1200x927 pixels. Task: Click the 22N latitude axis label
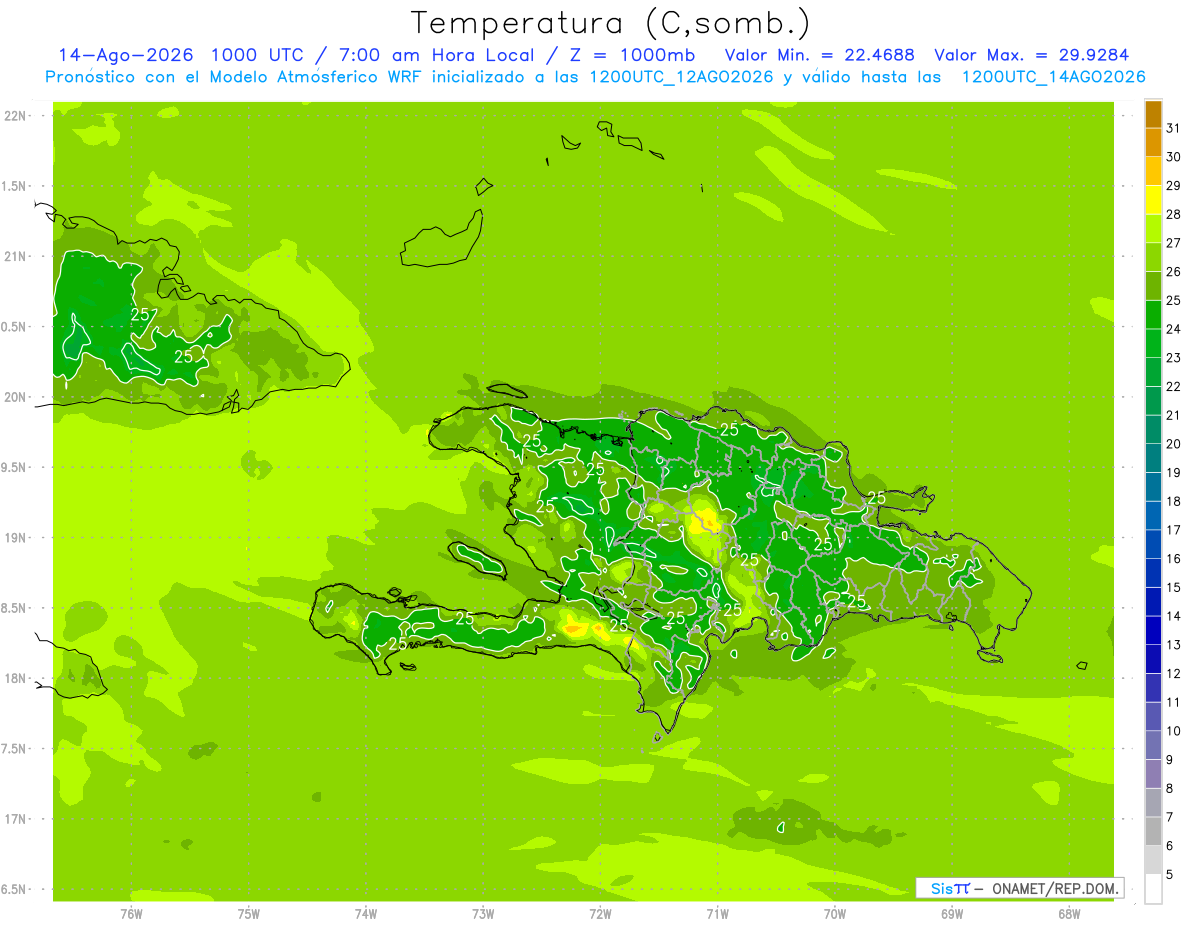click(15, 116)
